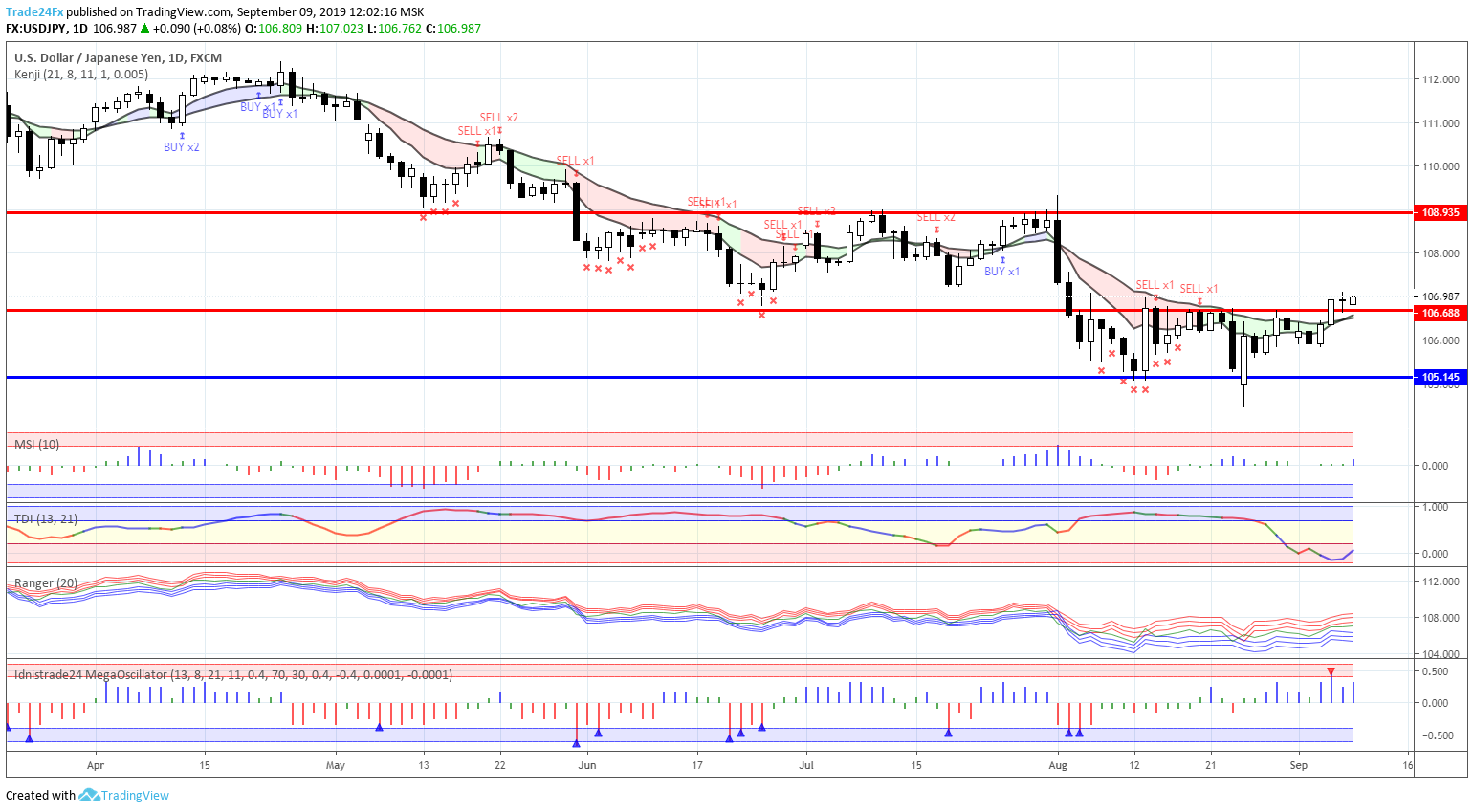Click the red 106.688 price level tag

[1441, 313]
